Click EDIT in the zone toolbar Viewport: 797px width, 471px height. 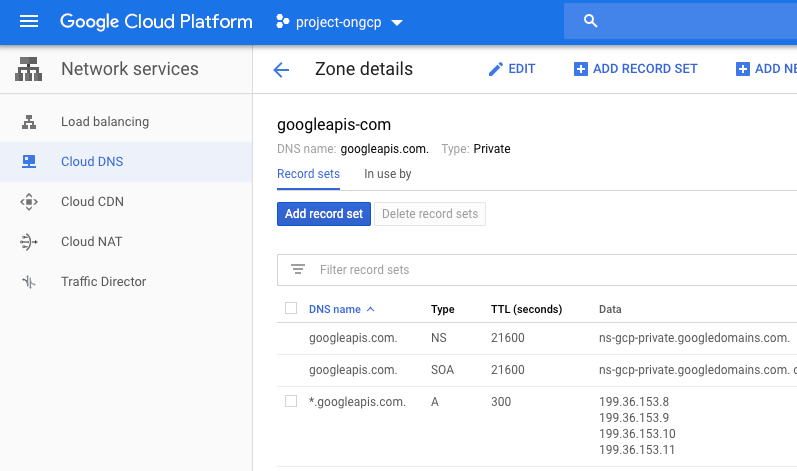click(511, 69)
